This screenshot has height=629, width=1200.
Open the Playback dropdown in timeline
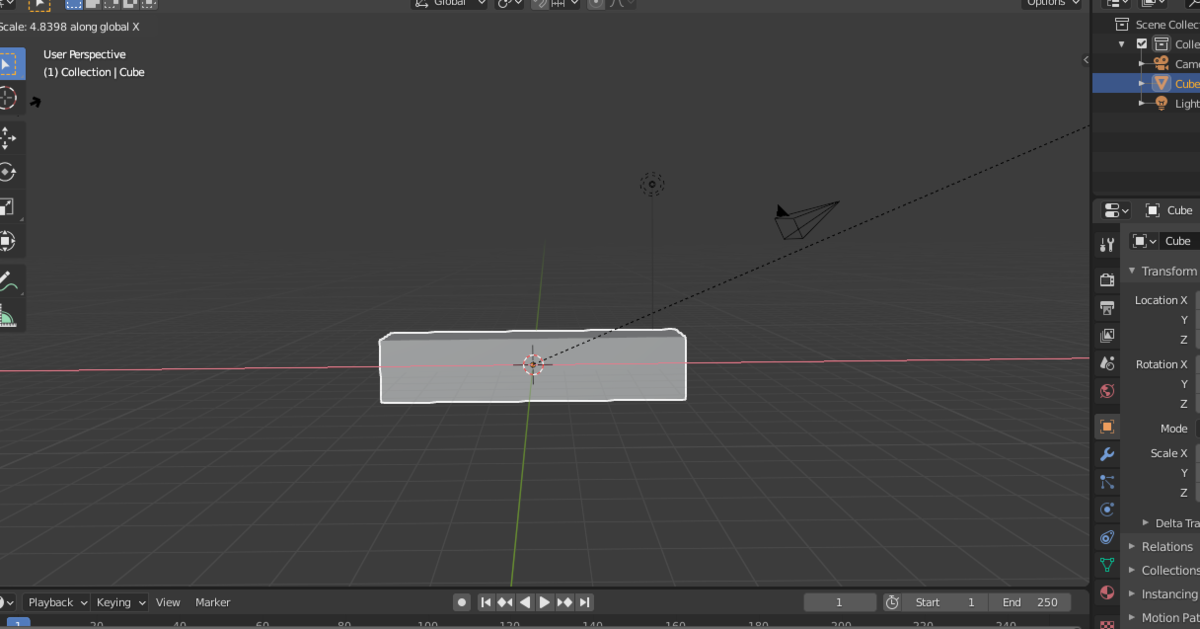(56, 602)
